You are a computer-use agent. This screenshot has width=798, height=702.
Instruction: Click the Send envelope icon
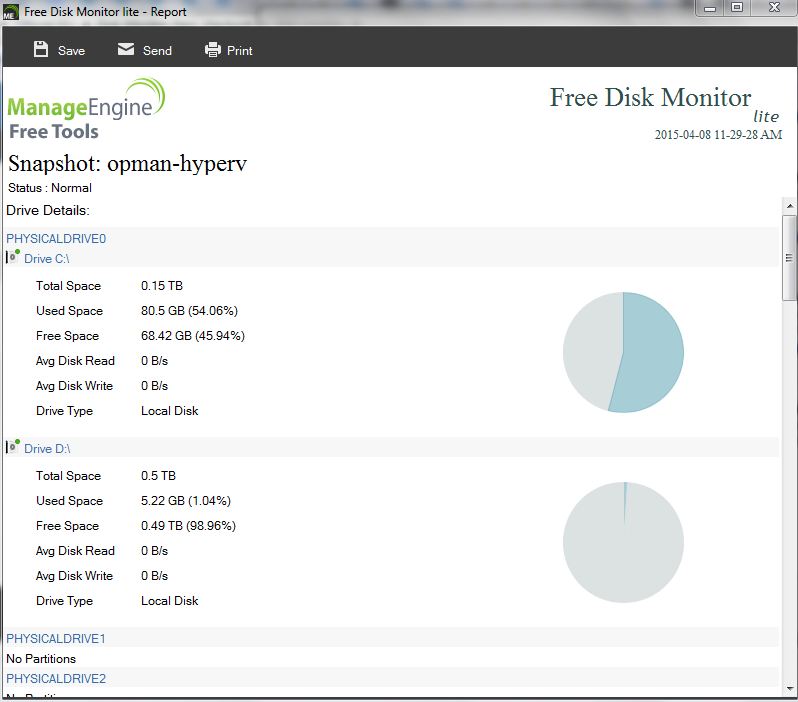pyautogui.click(x=126, y=49)
